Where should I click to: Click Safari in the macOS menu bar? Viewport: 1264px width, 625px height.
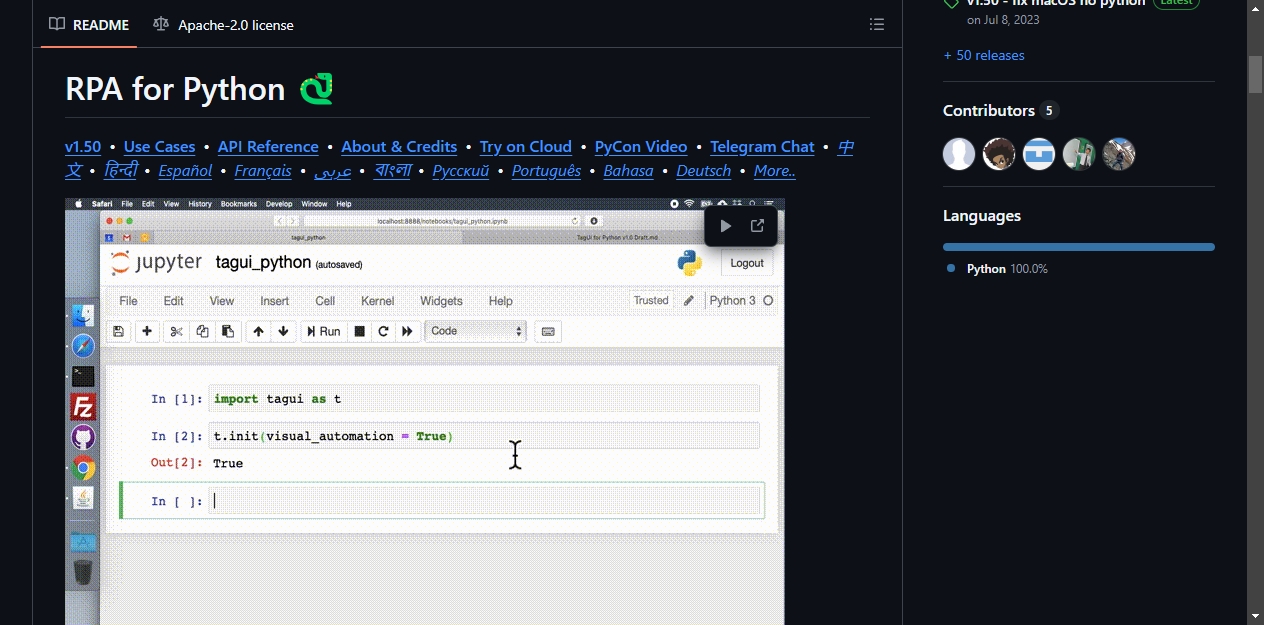[x=102, y=204]
